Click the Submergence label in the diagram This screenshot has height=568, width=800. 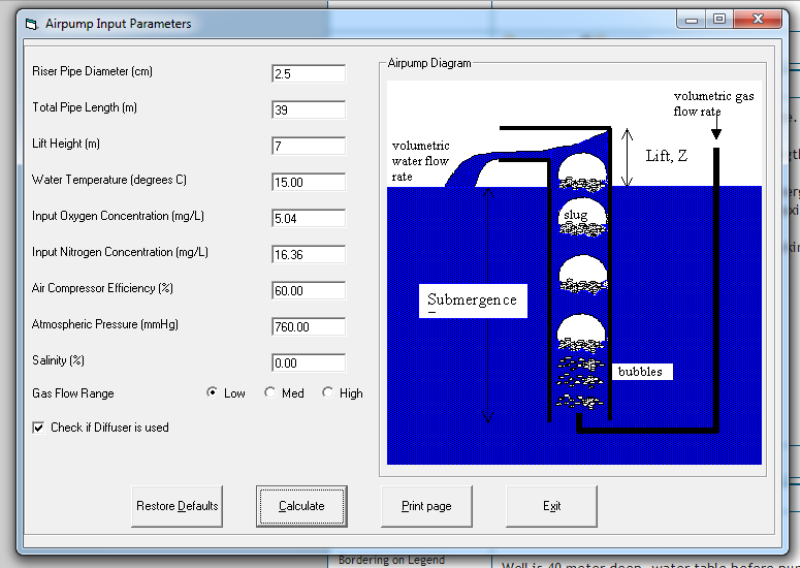(472, 300)
